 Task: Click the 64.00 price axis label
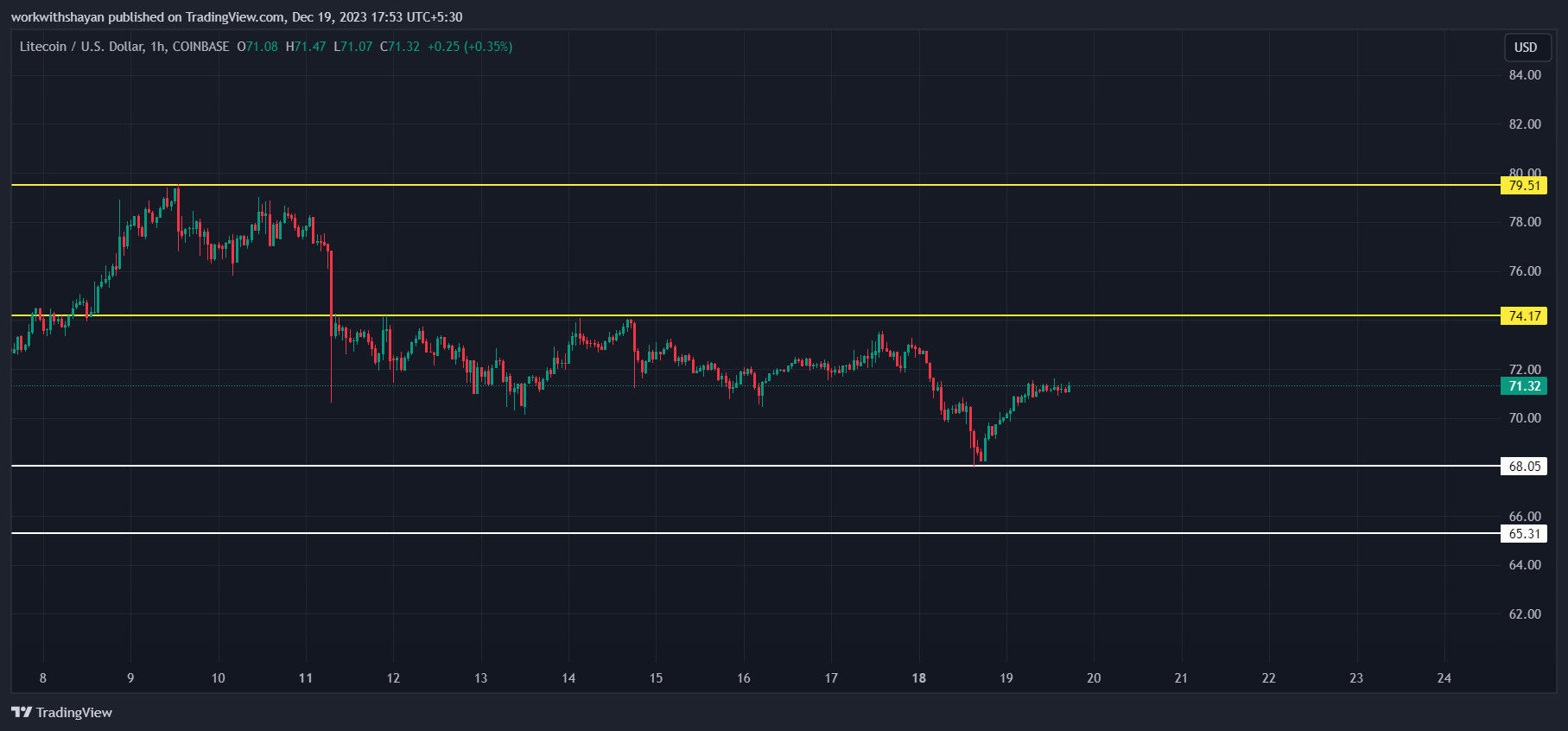click(x=1525, y=565)
